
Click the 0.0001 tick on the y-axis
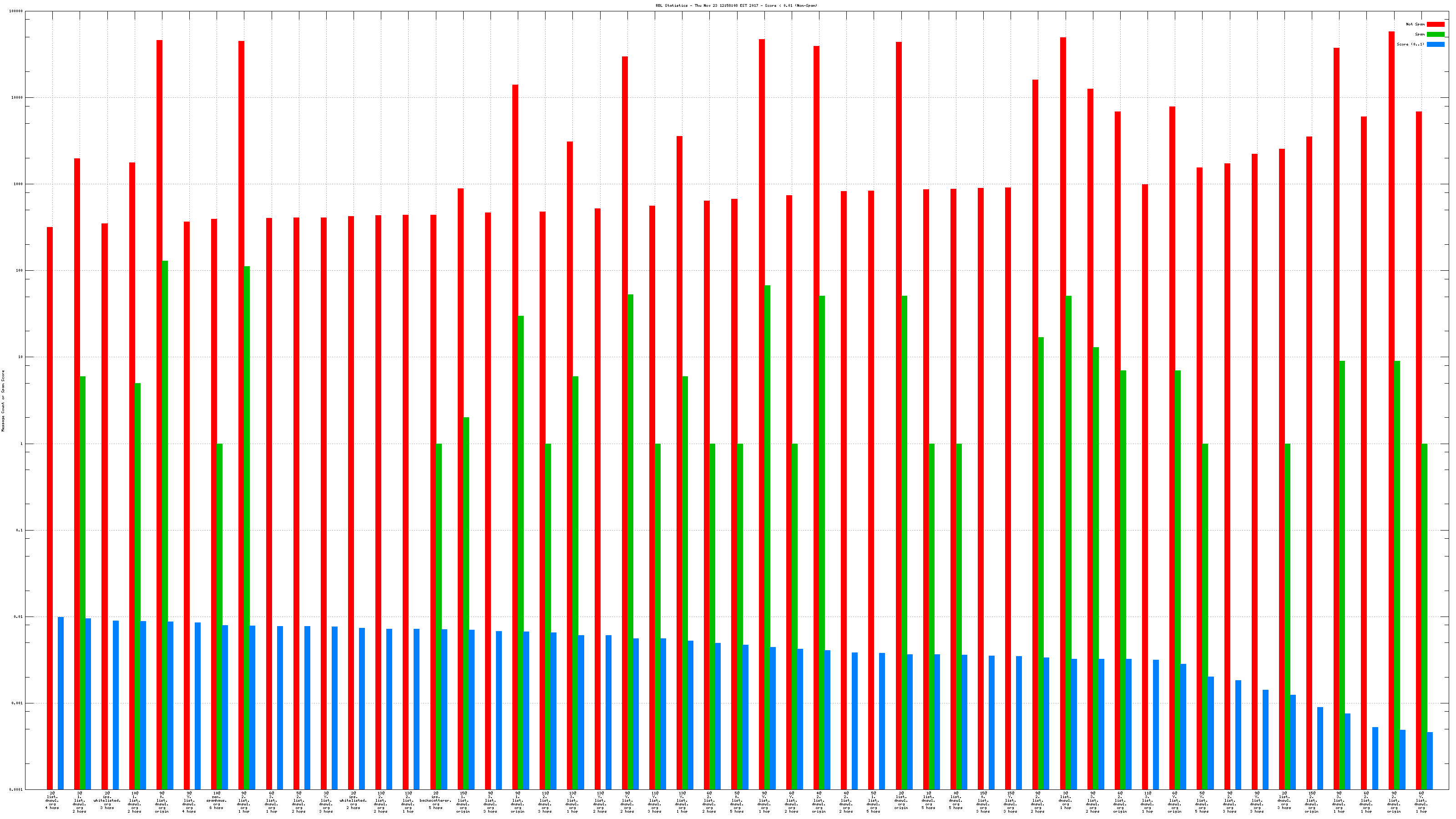17,789
